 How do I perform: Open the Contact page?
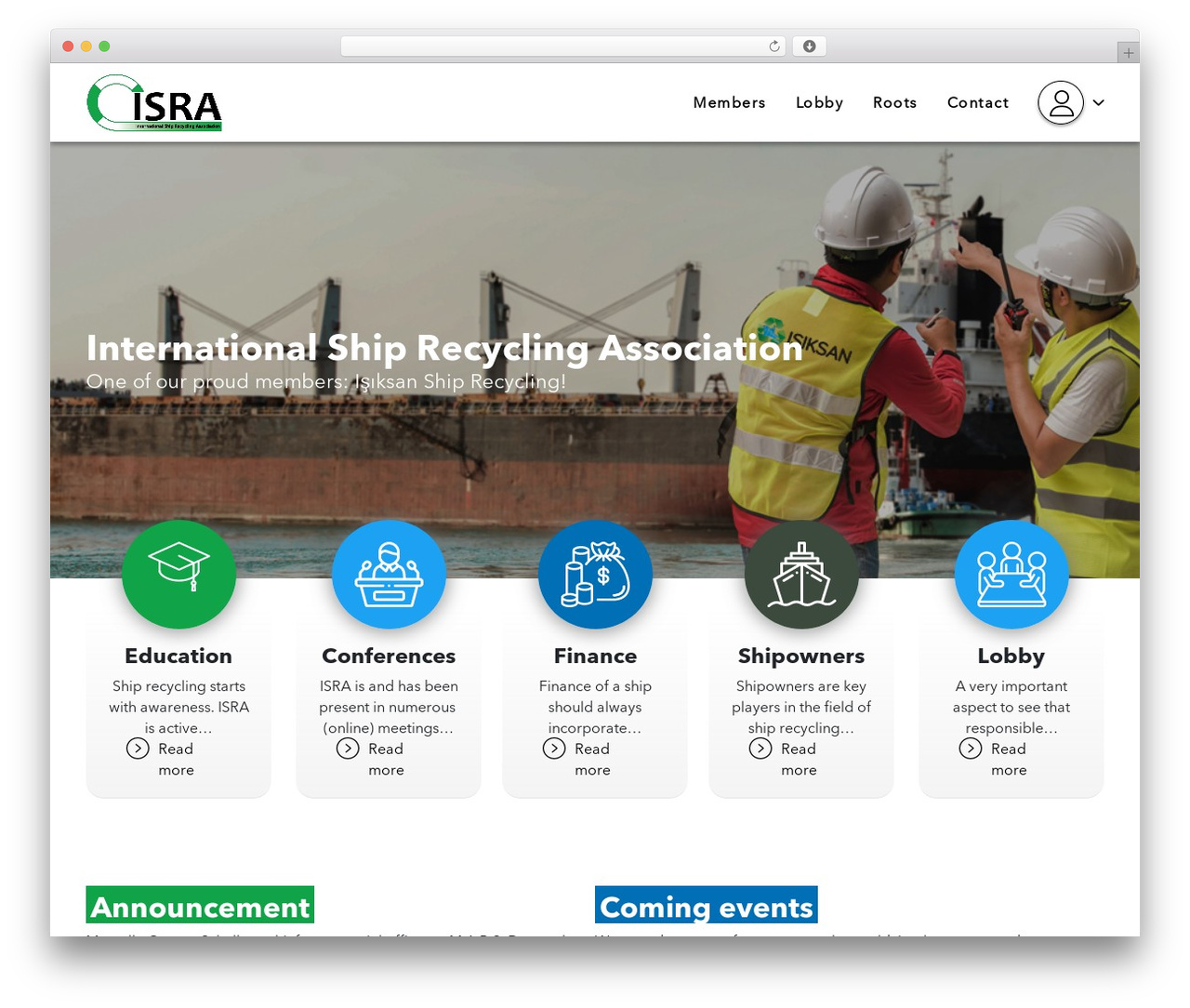click(x=977, y=102)
